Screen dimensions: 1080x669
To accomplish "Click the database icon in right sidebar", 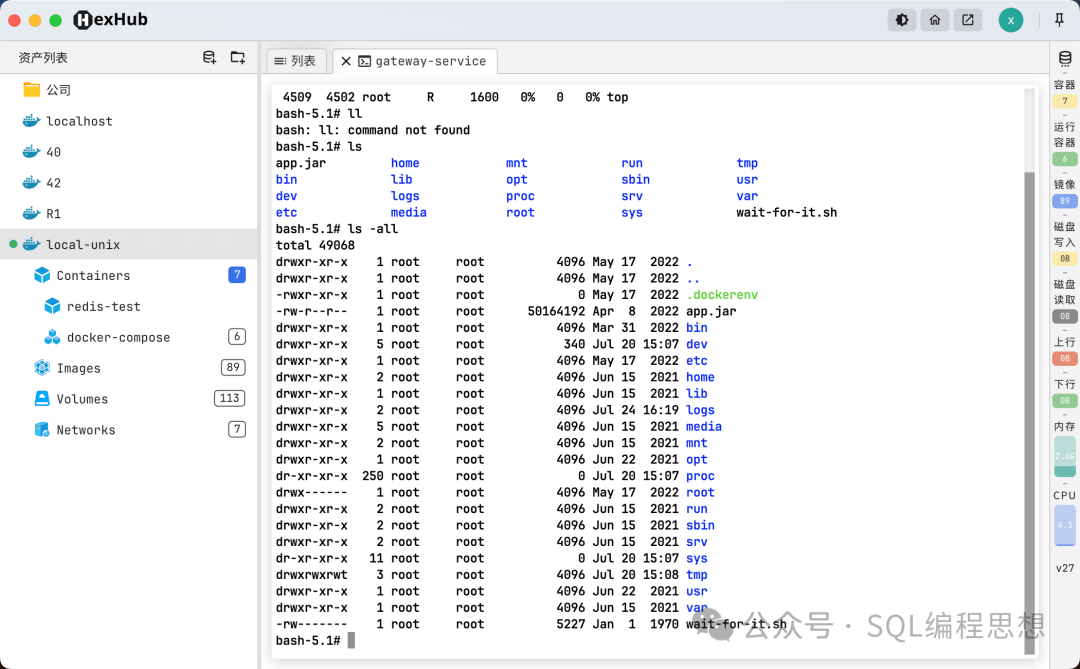I will [1065, 59].
